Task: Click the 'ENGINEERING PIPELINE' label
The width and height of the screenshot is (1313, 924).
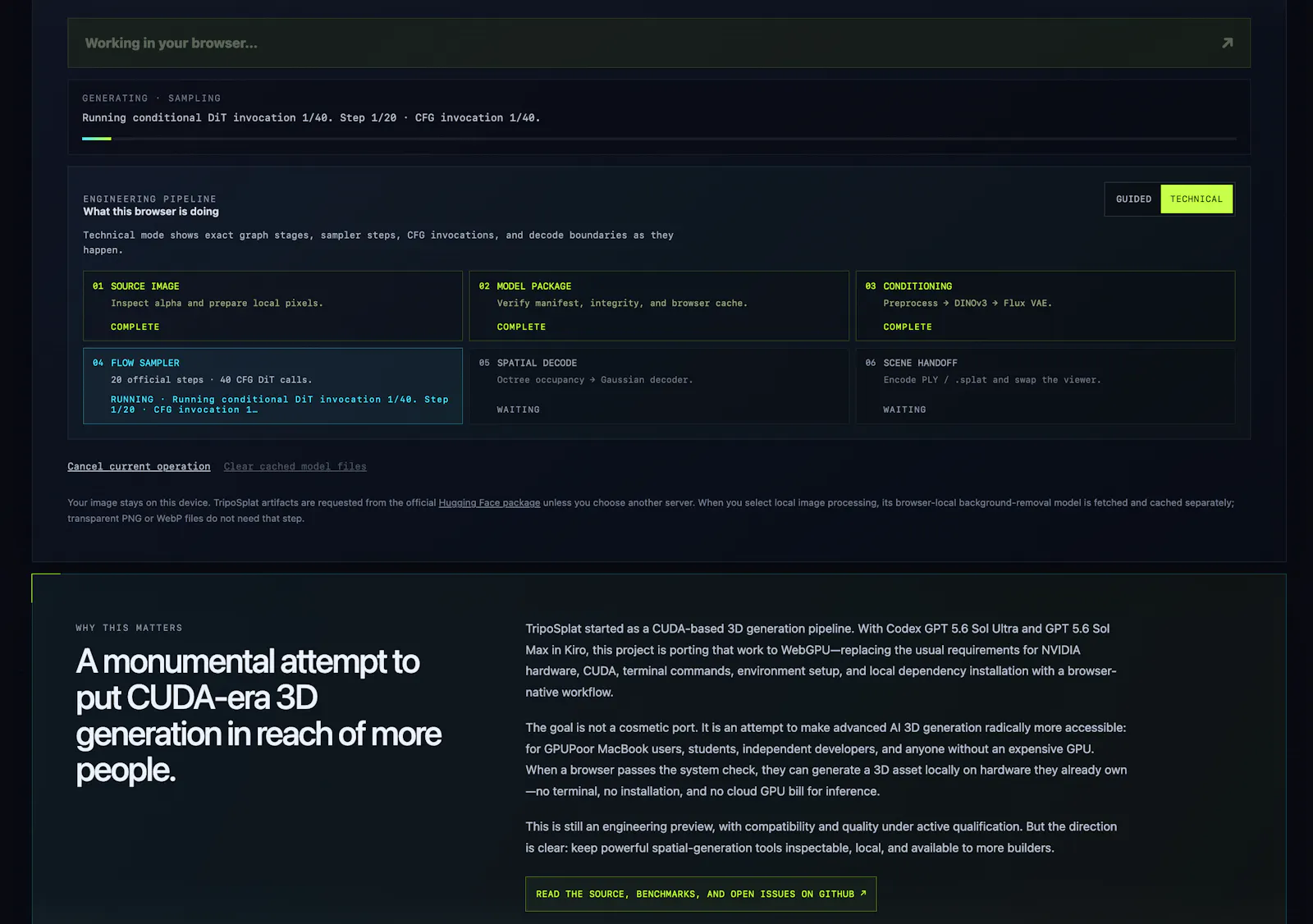Action: 149,199
